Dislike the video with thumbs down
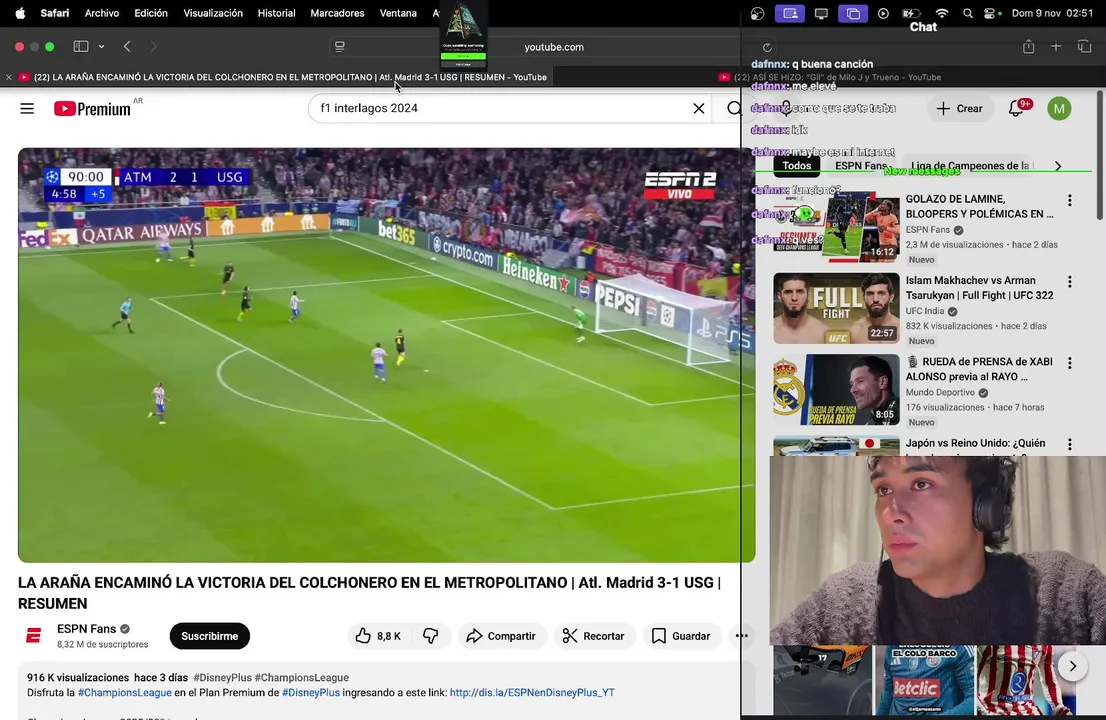1106x720 pixels. (x=430, y=636)
